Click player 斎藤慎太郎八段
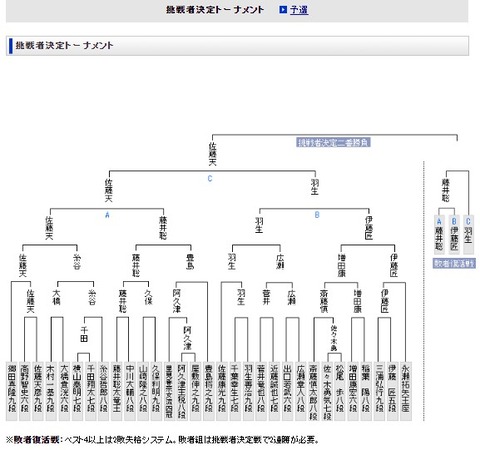This screenshot has width=480, height=450. 313,391
